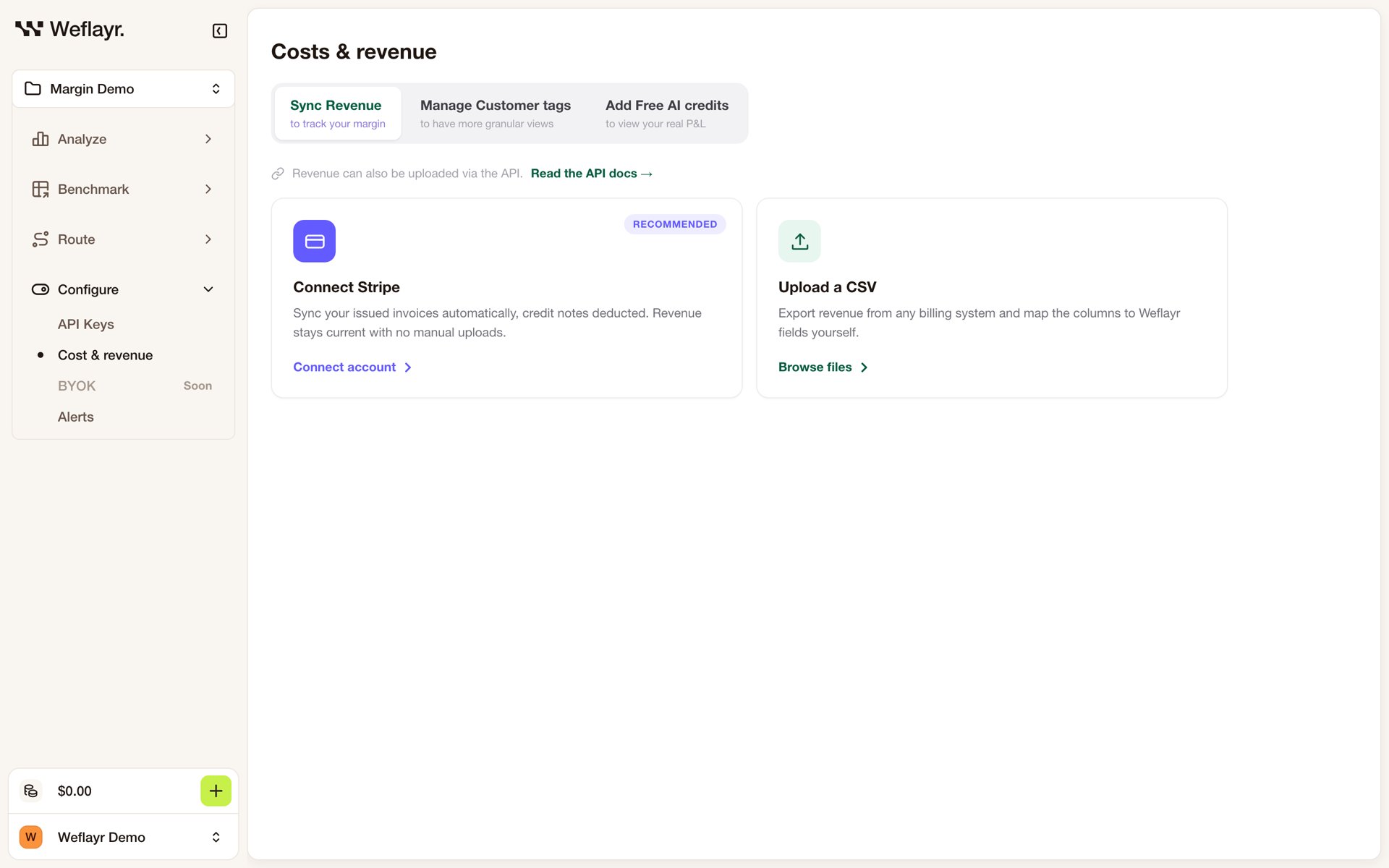This screenshot has height=868, width=1389.
Task: Click the coins balance icon
Action: click(x=30, y=791)
